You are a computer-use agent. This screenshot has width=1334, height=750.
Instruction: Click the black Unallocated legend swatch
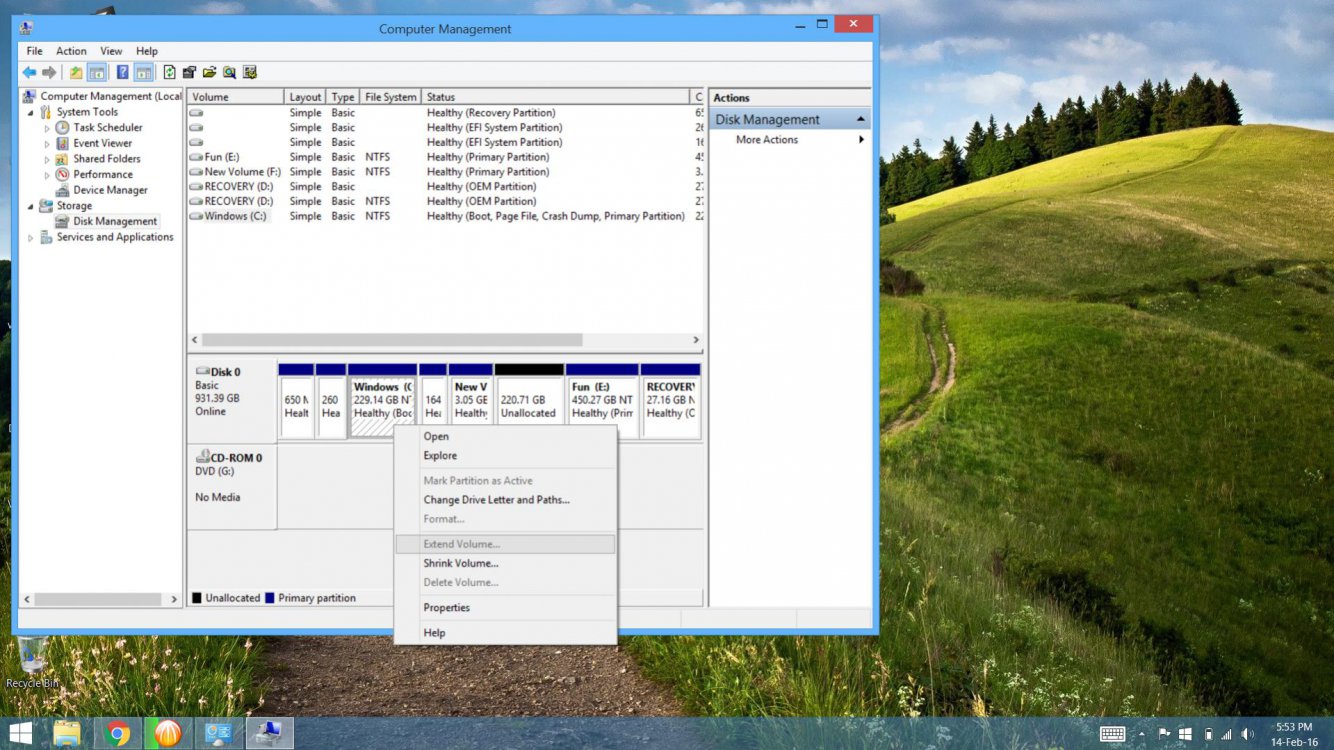pos(197,598)
